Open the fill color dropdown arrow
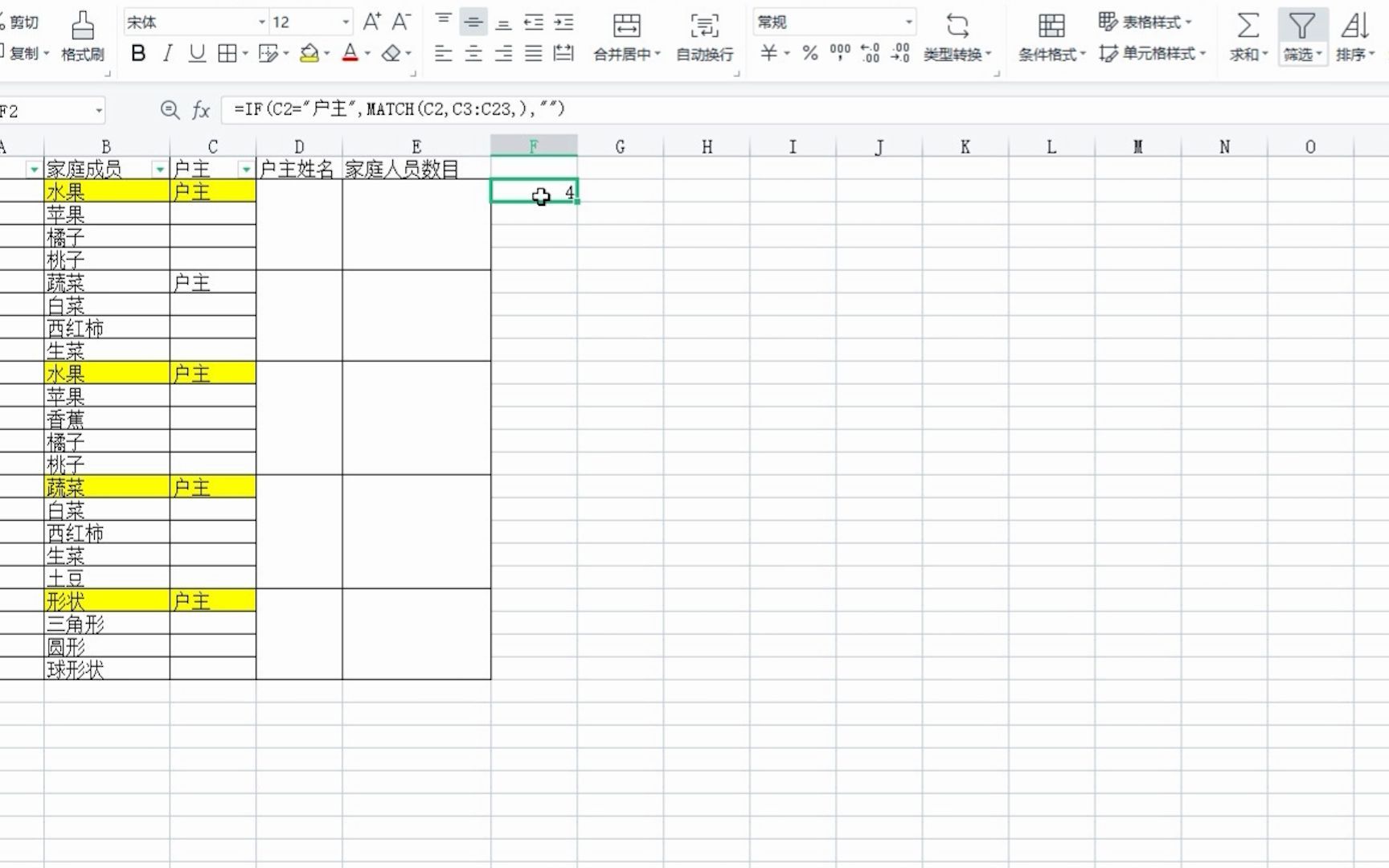Screen dimensions: 1389x868 (327, 54)
